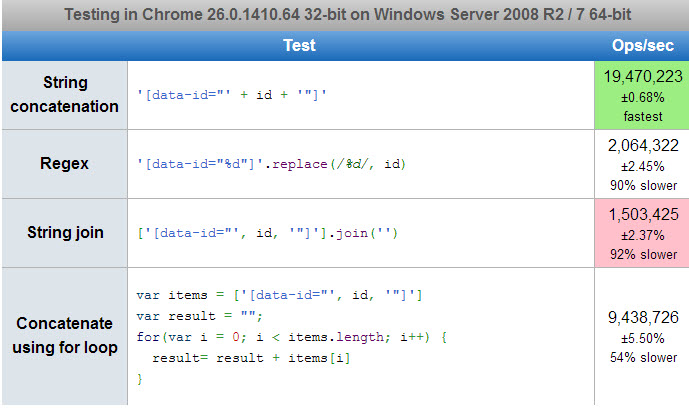Click the Test column header
Screen dimensions: 689x409
299,45
